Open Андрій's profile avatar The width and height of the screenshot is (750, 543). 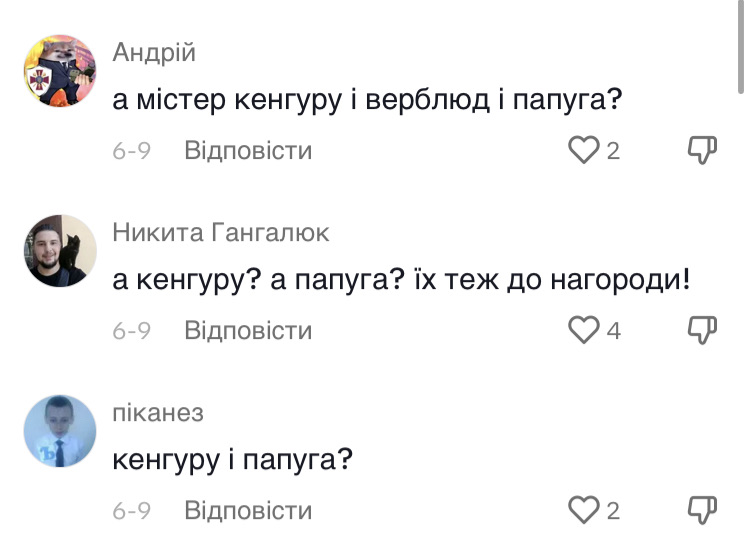pos(60,71)
